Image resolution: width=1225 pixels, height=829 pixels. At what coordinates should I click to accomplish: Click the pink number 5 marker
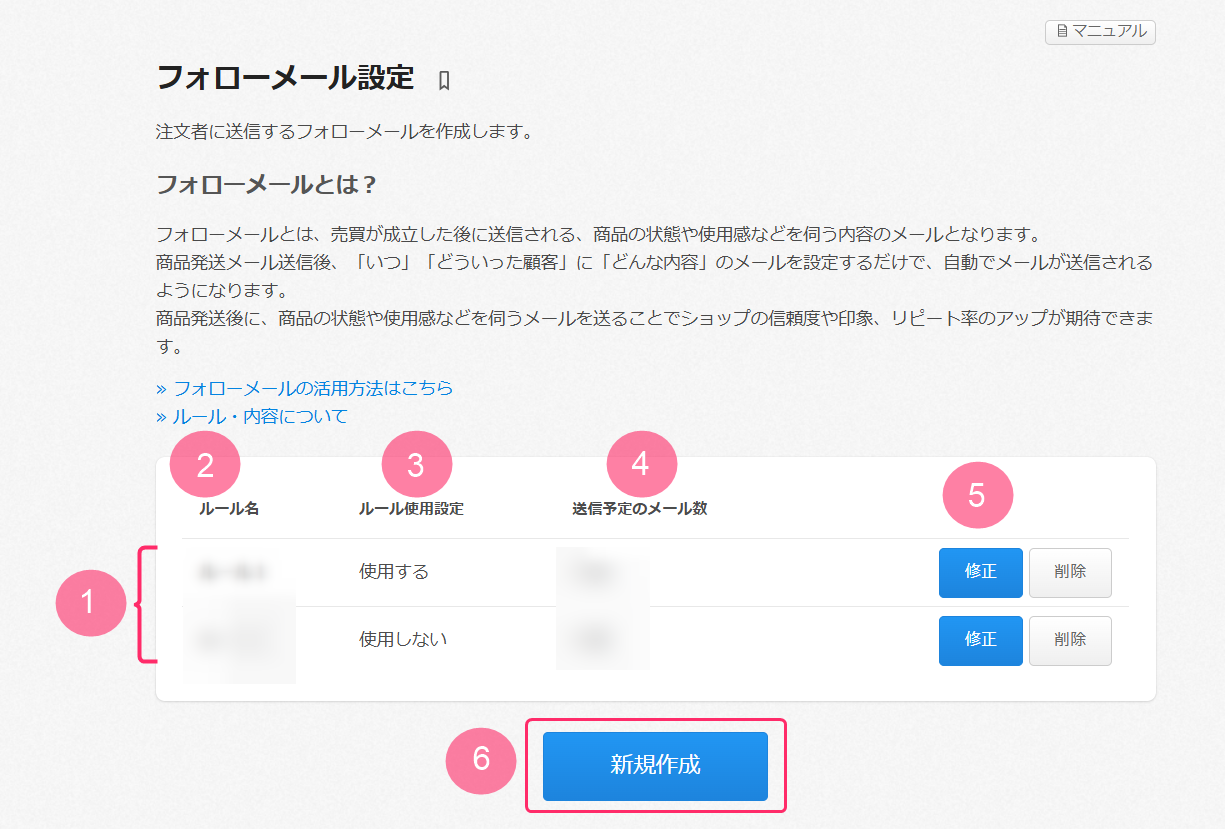point(978,496)
